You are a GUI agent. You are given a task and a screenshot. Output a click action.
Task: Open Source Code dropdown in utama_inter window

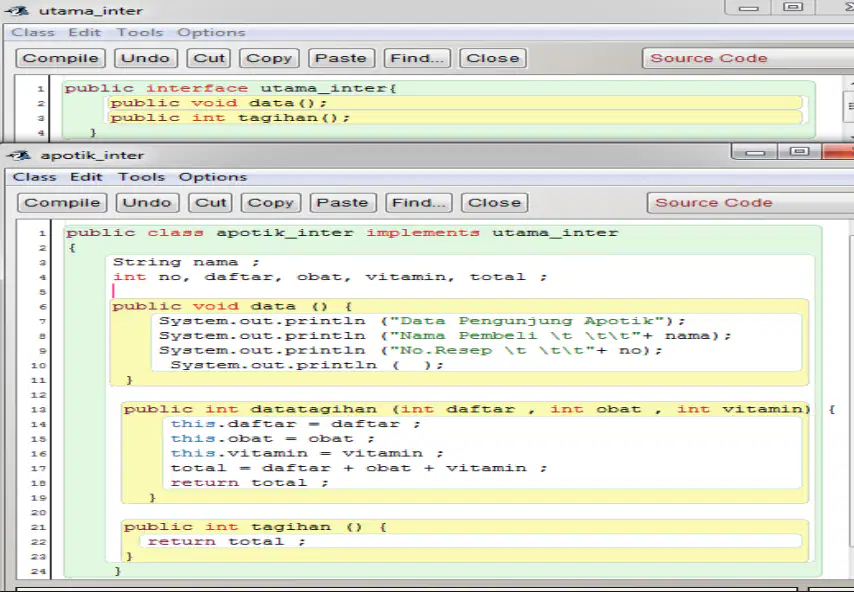[748, 58]
